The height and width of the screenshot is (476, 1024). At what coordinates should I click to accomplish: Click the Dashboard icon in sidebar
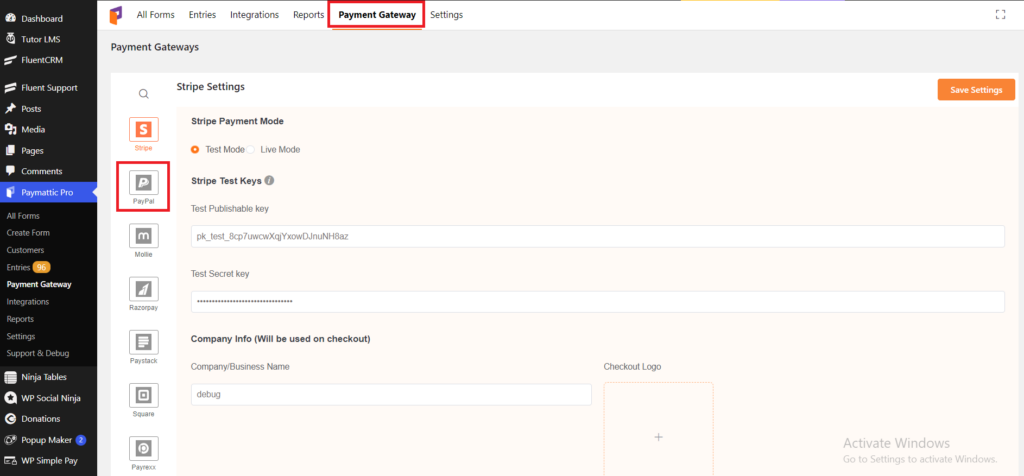click(x=10, y=18)
